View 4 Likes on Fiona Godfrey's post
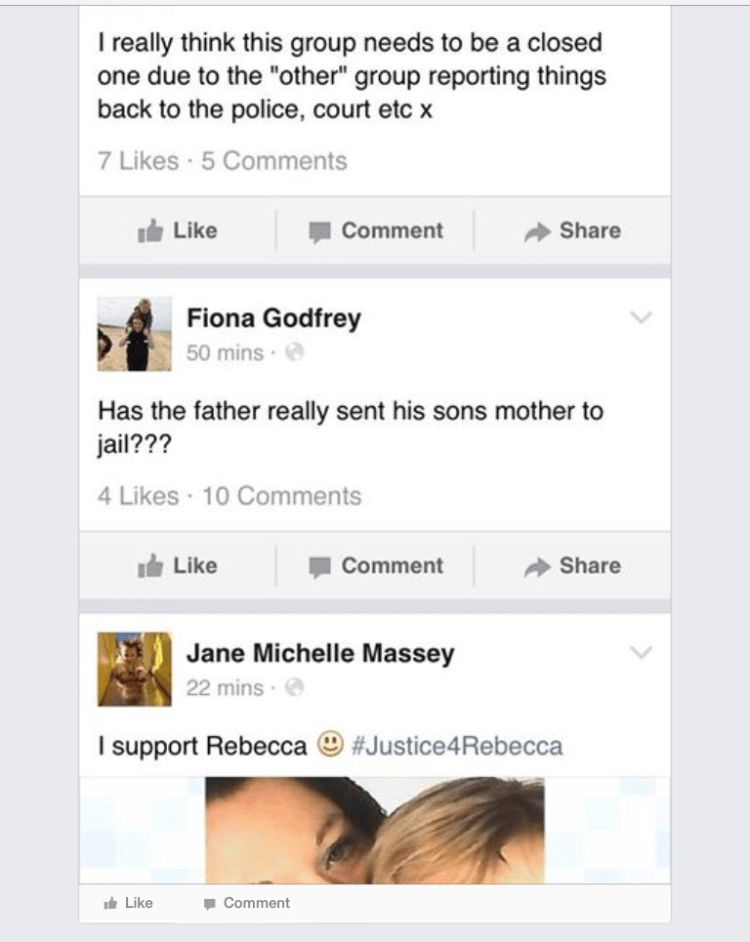750x942 pixels. coord(138,496)
